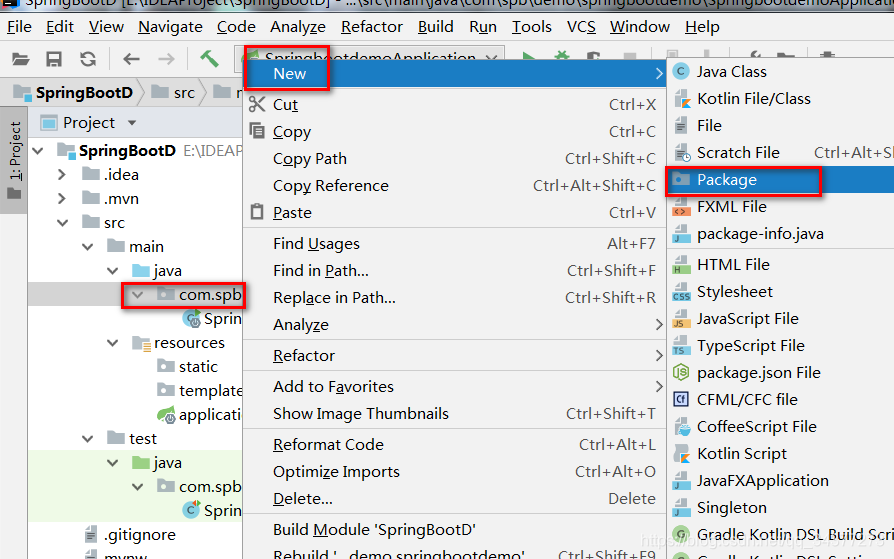Select the application properties file
The image size is (894, 559).
coord(200,415)
